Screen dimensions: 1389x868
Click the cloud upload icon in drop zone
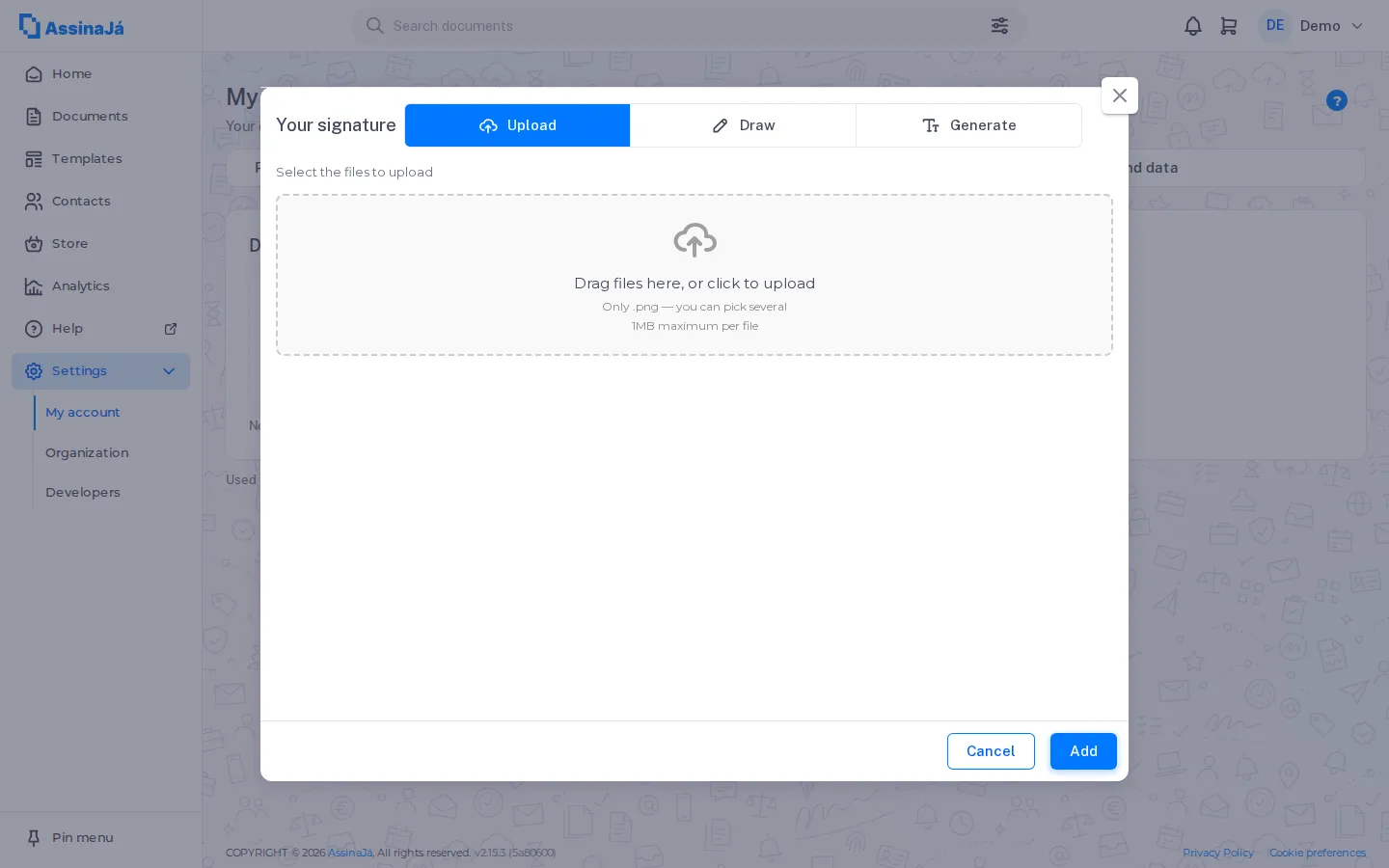(x=694, y=240)
